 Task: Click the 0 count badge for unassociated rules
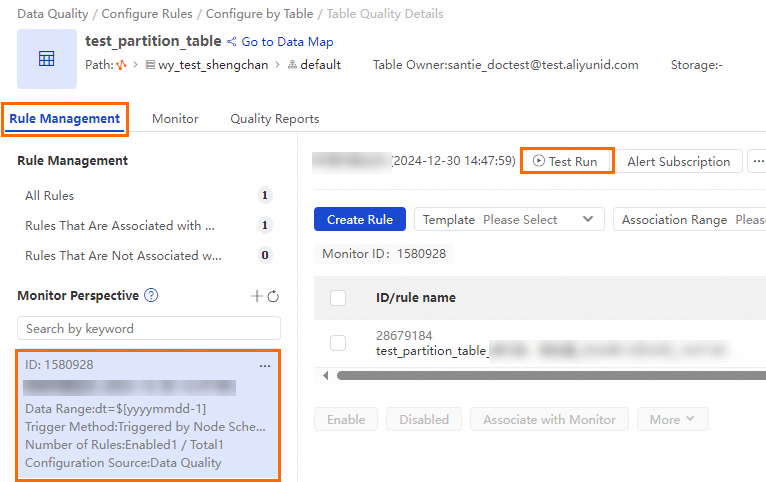pos(265,255)
